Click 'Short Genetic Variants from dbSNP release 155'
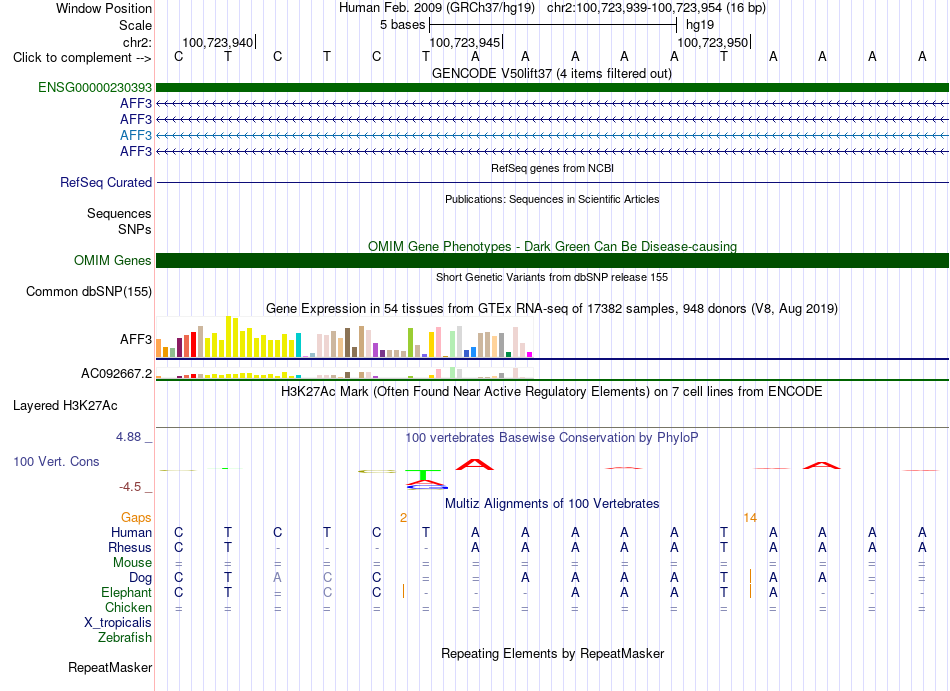Screen dimensions: 950x691 (552, 277)
